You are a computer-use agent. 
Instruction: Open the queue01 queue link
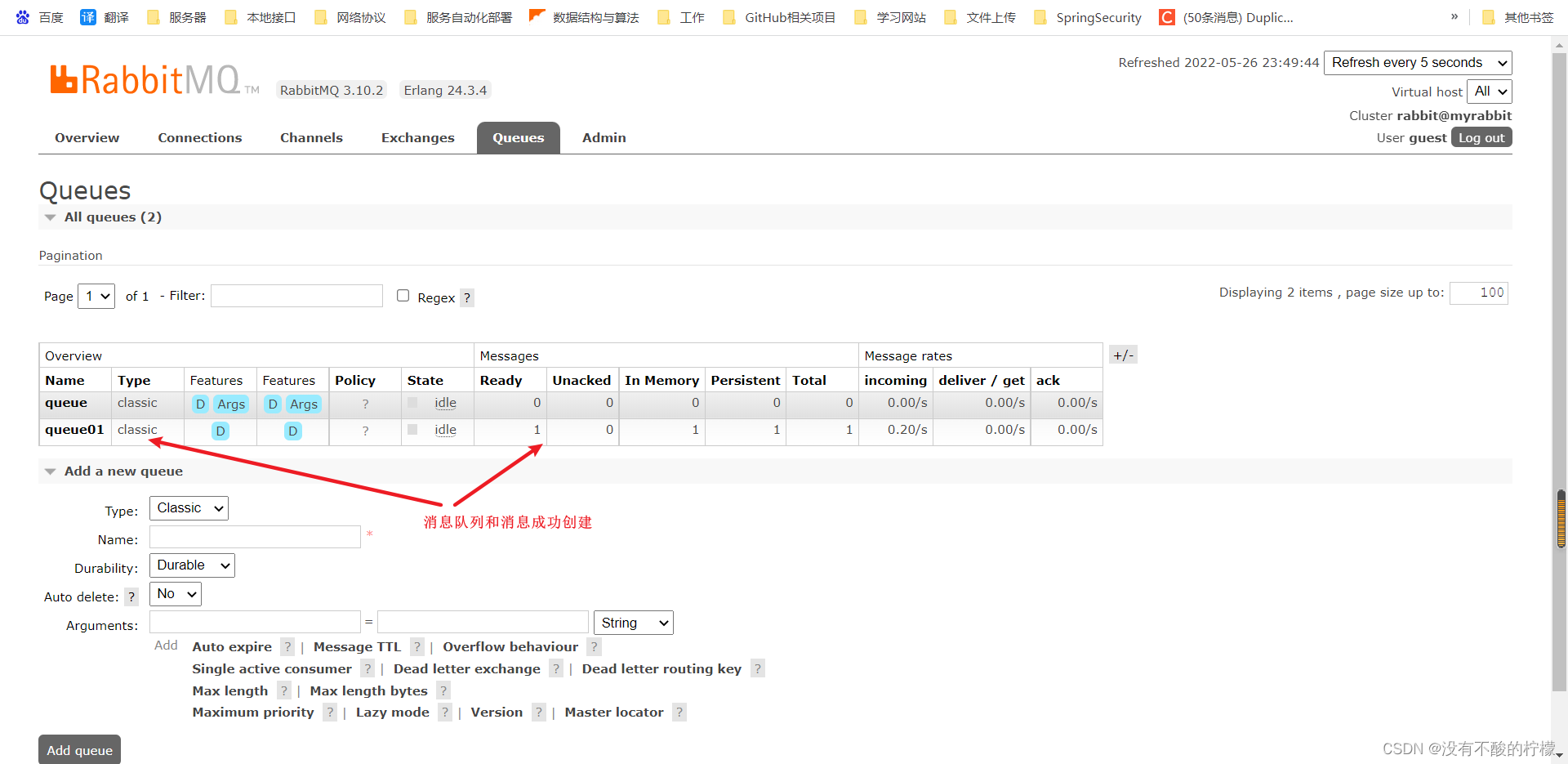[74, 430]
